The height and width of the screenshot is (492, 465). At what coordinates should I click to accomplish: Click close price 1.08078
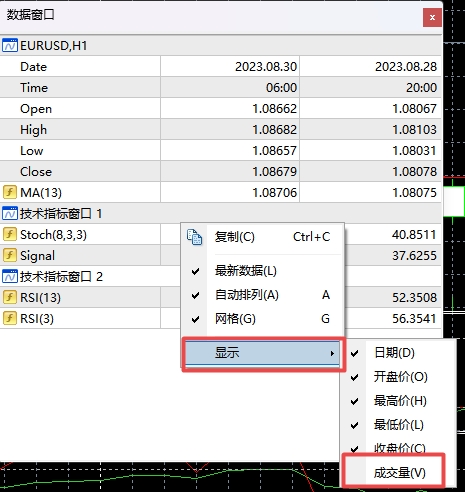coord(414,172)
